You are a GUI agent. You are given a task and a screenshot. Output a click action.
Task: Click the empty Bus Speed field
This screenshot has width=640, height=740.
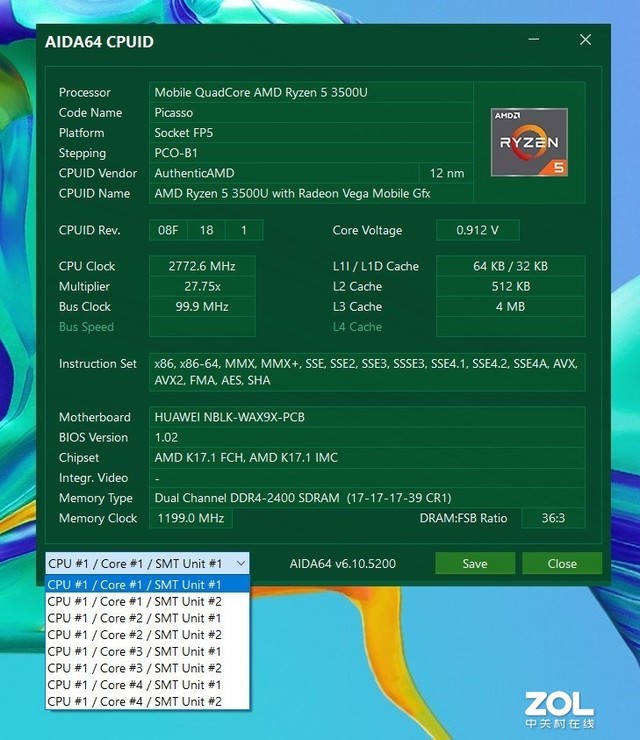(202, 327)
